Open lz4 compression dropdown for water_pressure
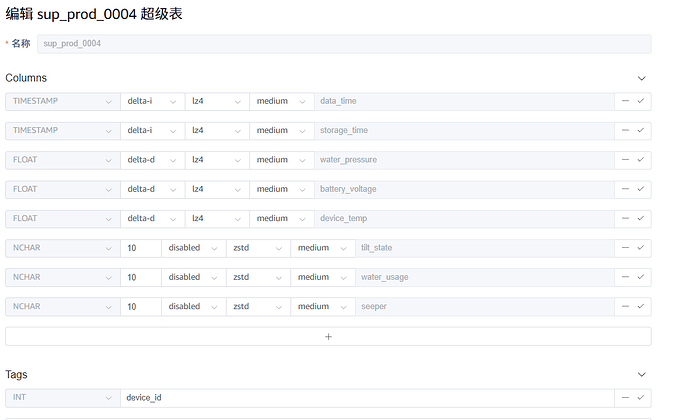Viewport: 690px width, 420px height. (217, 160)
